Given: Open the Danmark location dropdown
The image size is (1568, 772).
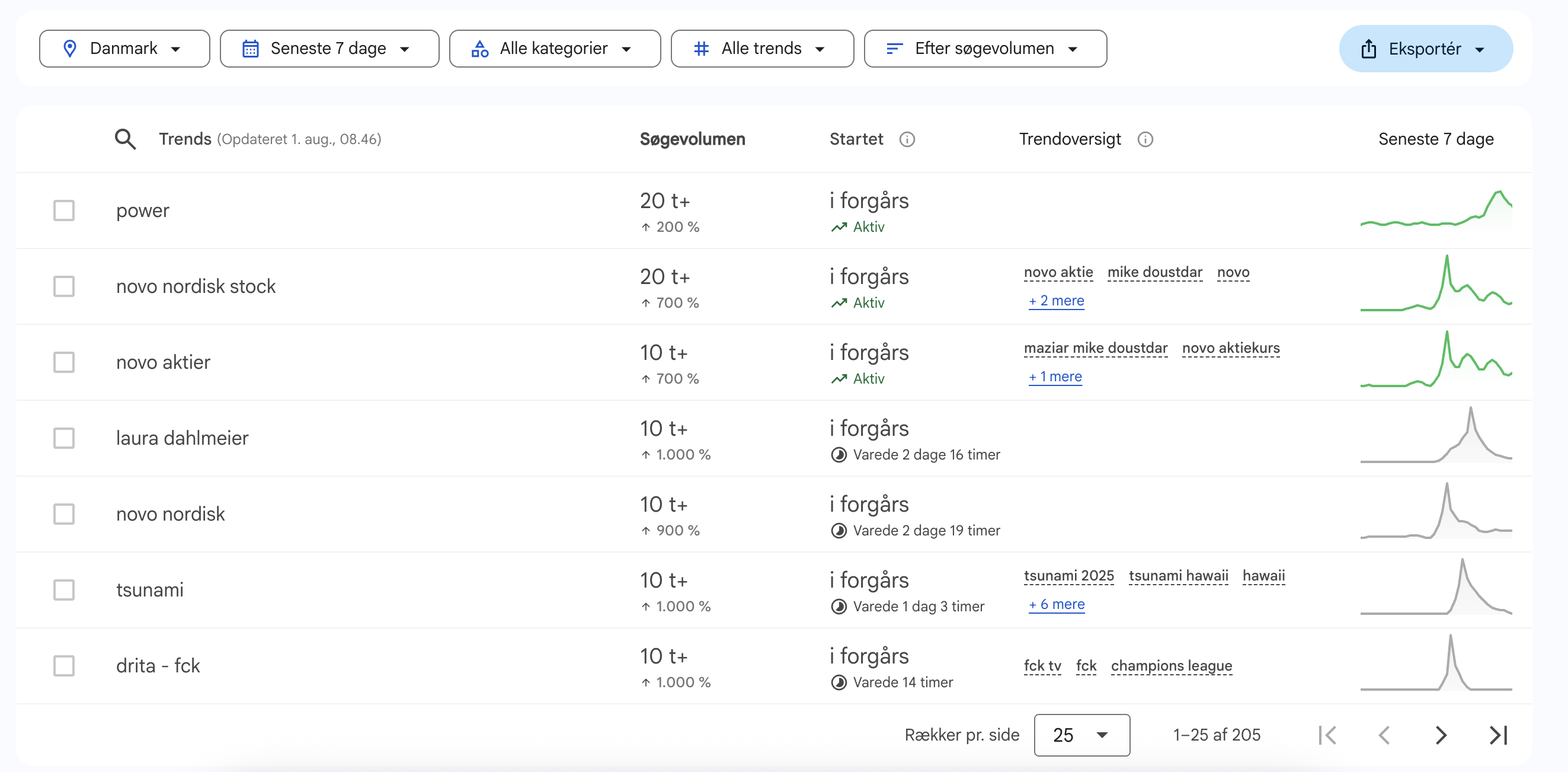Looking at the screenshot, I should [124, 49].
